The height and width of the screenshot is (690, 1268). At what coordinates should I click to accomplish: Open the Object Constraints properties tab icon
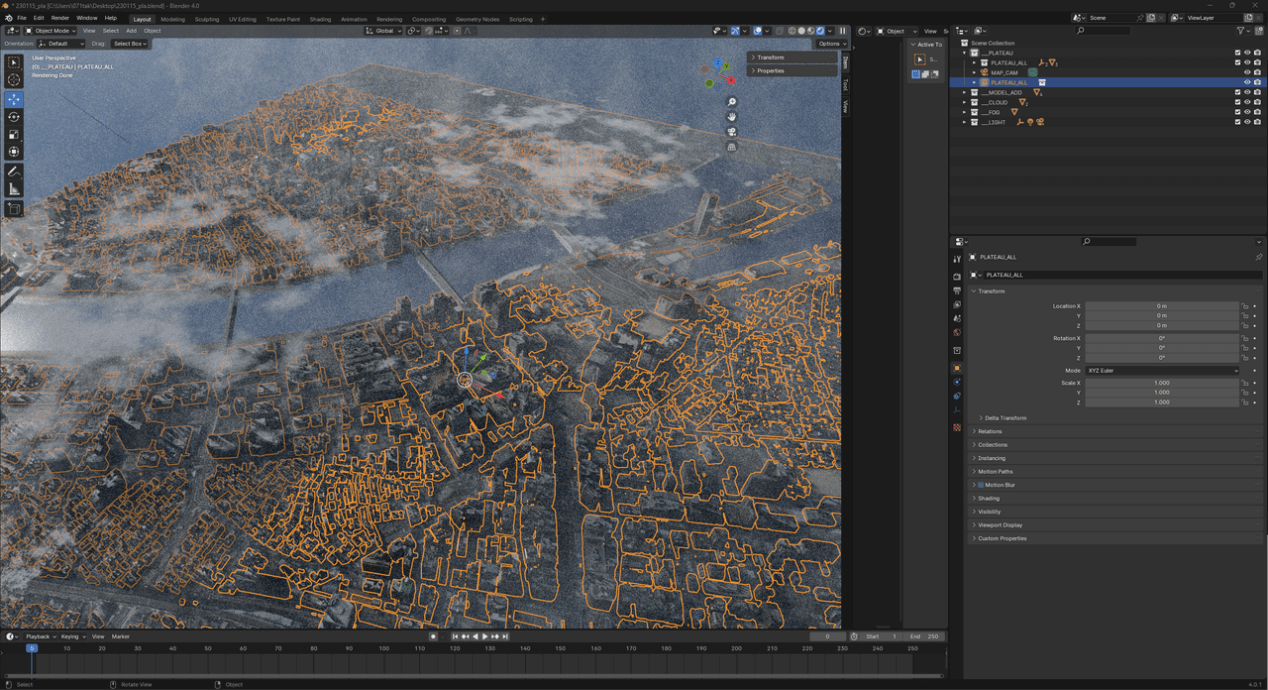[x=957, y=396]
